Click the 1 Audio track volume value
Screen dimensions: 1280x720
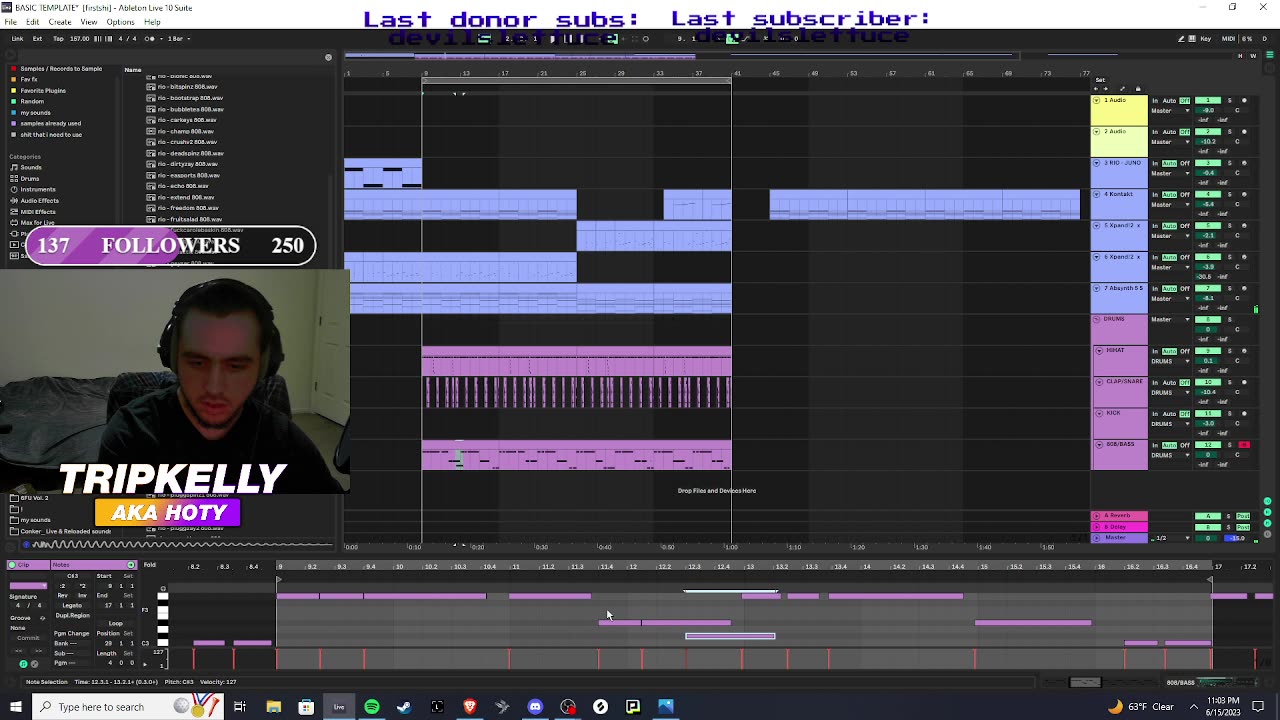pos(1208,110)
